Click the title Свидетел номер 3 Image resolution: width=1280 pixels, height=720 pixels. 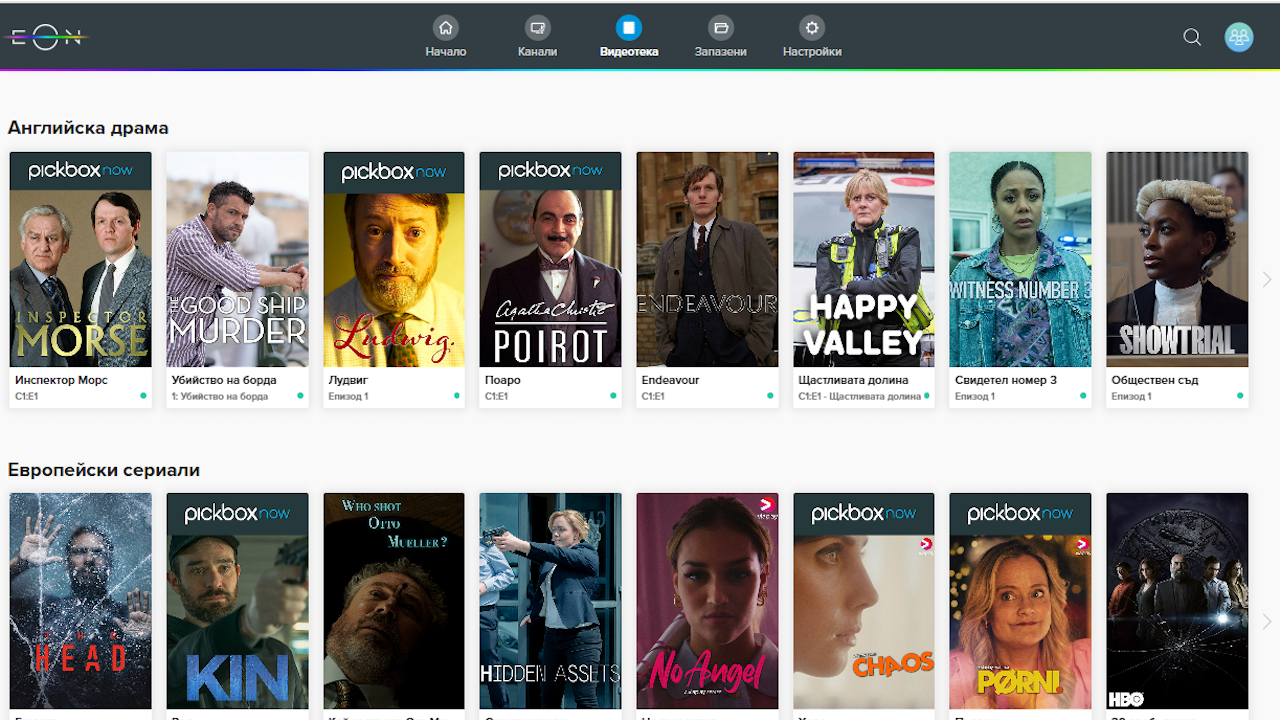coord(1006,380)
